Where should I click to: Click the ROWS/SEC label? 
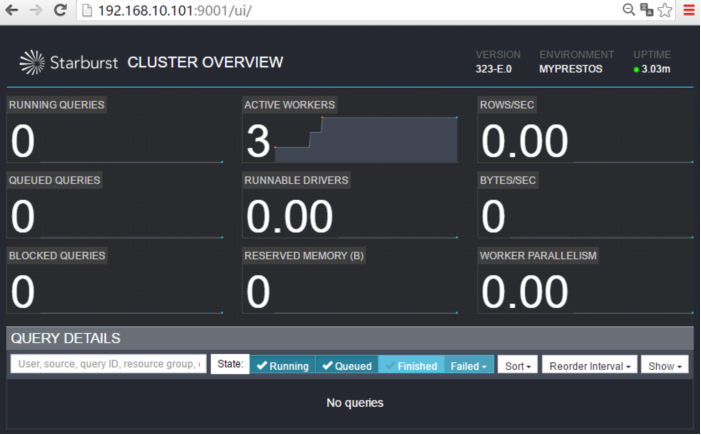tap(507, 105)
